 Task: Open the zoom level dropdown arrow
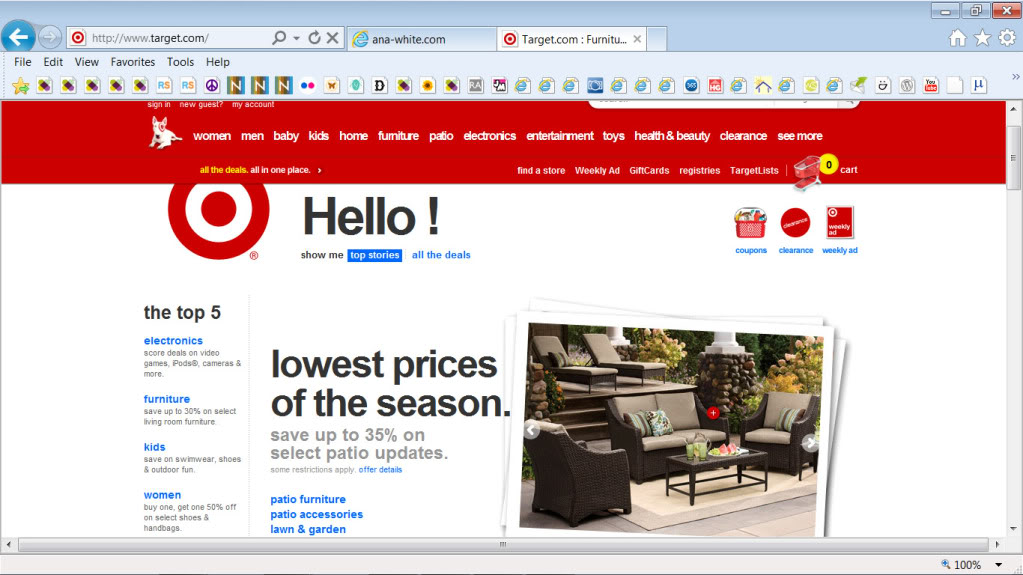click(x=998, y=565)
